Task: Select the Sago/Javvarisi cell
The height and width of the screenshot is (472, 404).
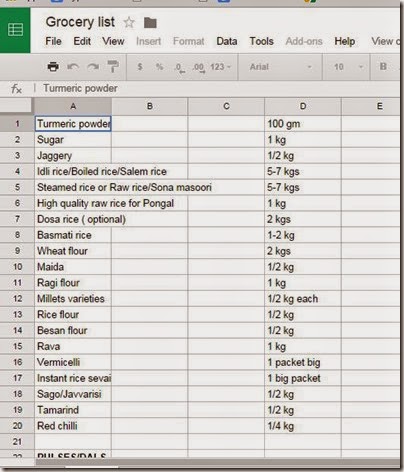Action: coord(73,394)
